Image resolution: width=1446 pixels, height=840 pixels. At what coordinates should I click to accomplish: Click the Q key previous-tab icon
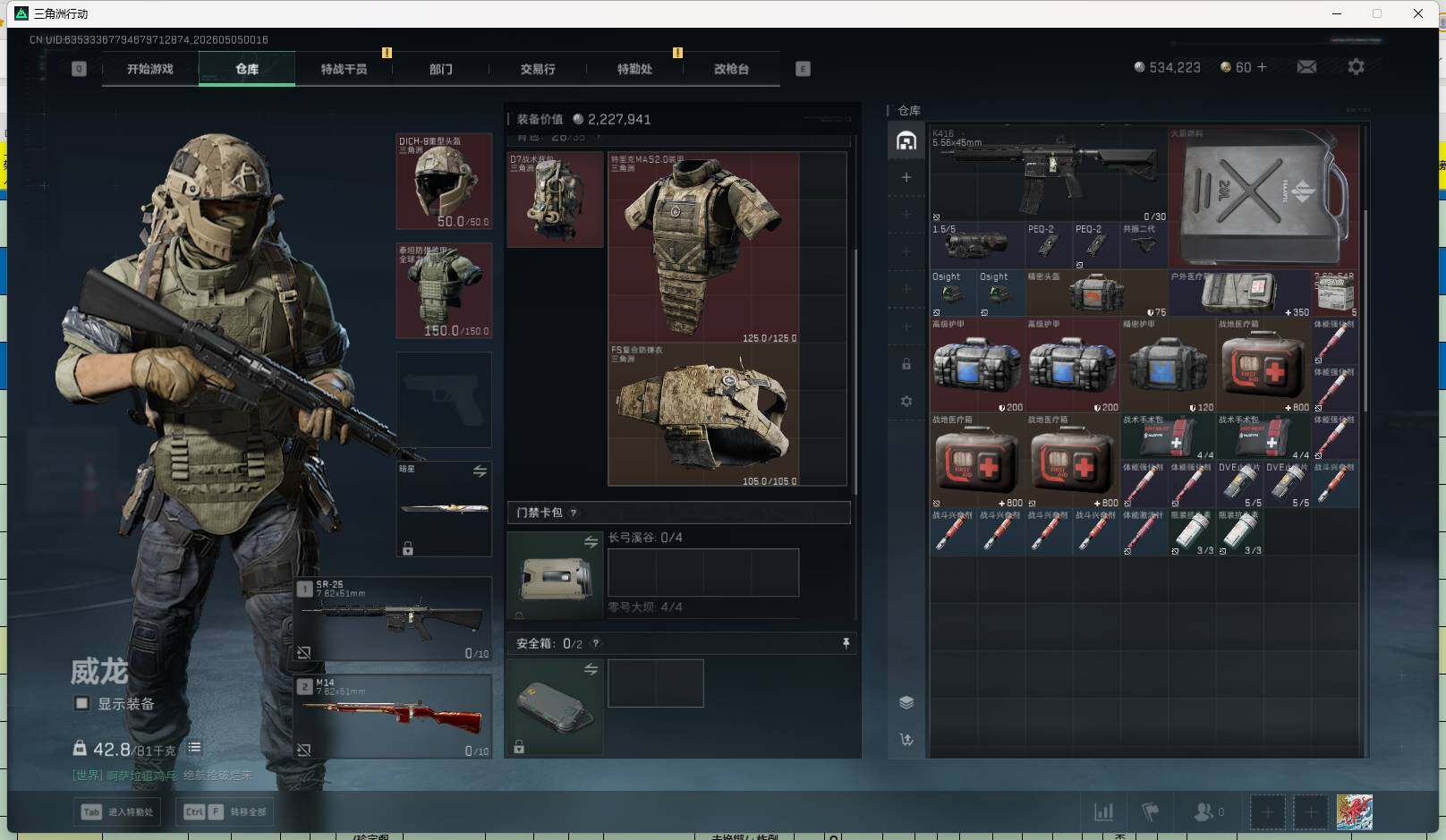[79, 69]
